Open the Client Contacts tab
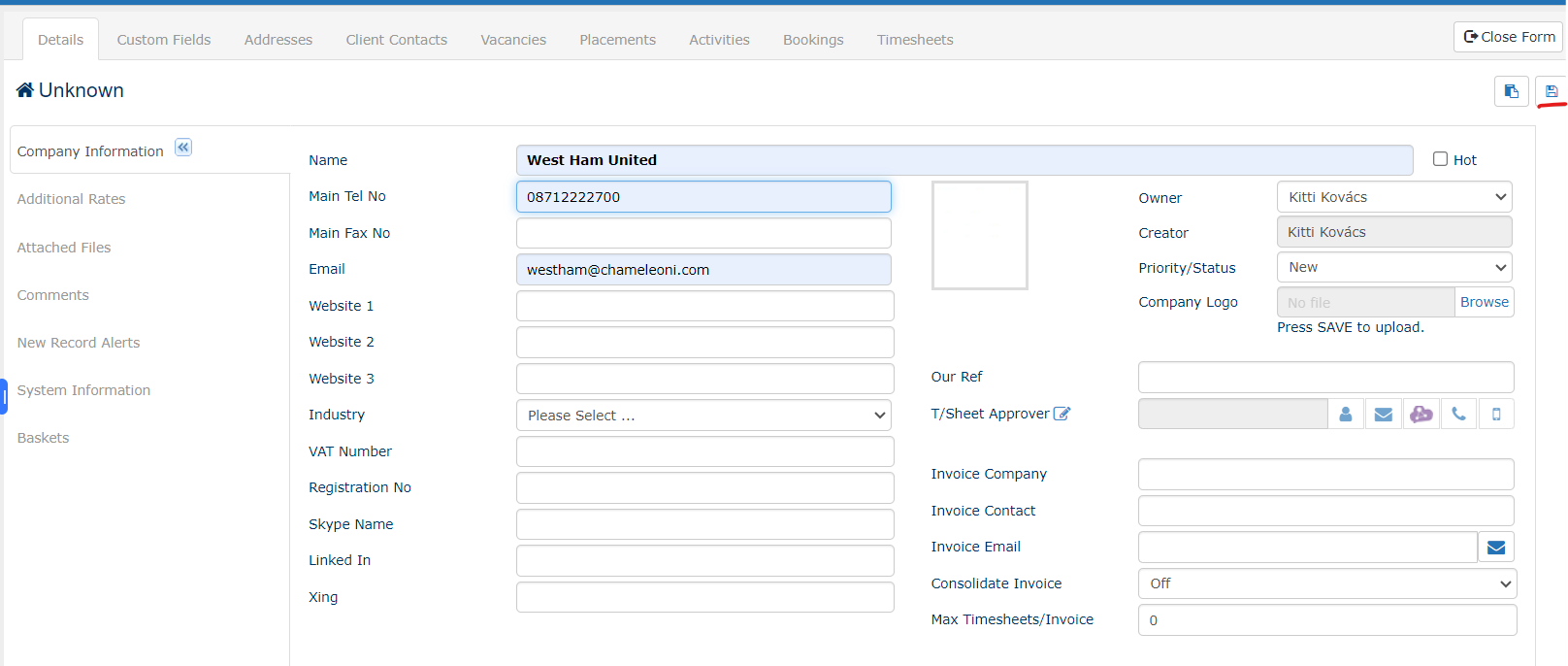This screenshot has width=1568, height=666. [x=397, y=40]
